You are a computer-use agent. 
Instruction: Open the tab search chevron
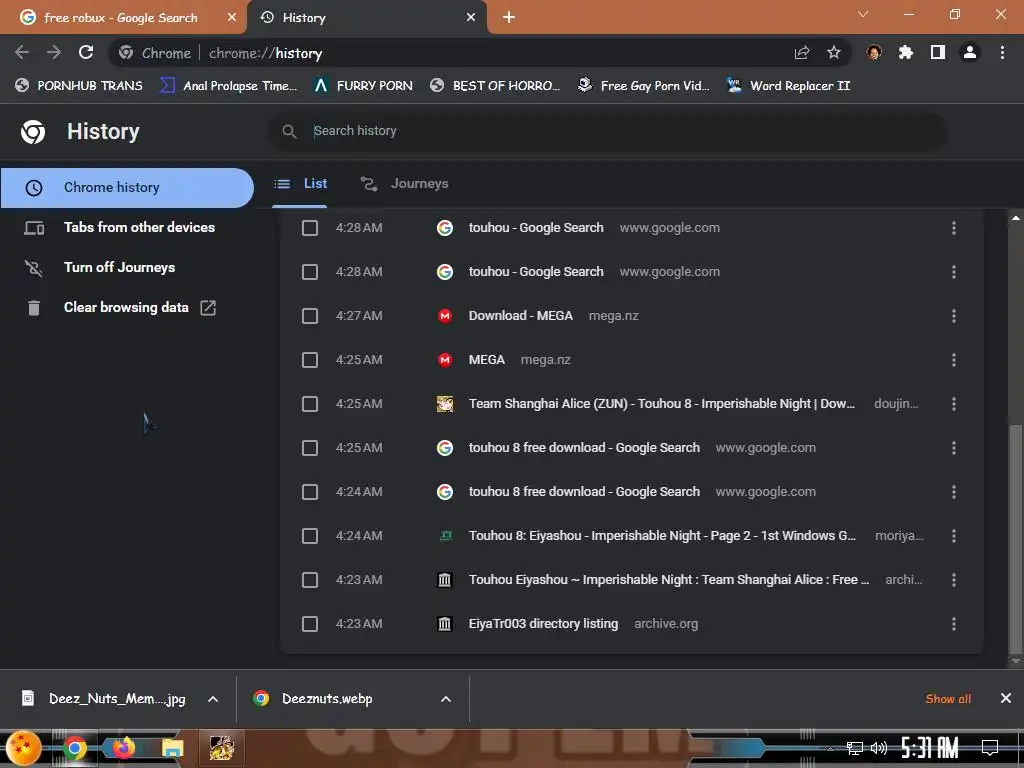click(863, 14)
